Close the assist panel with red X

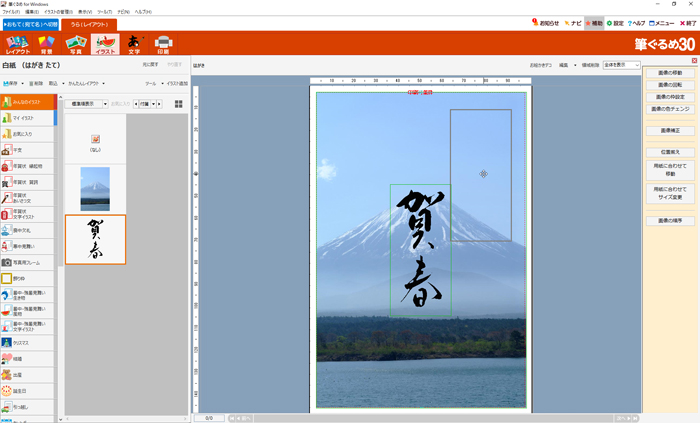pyautogui.click(x=694, y=61)
